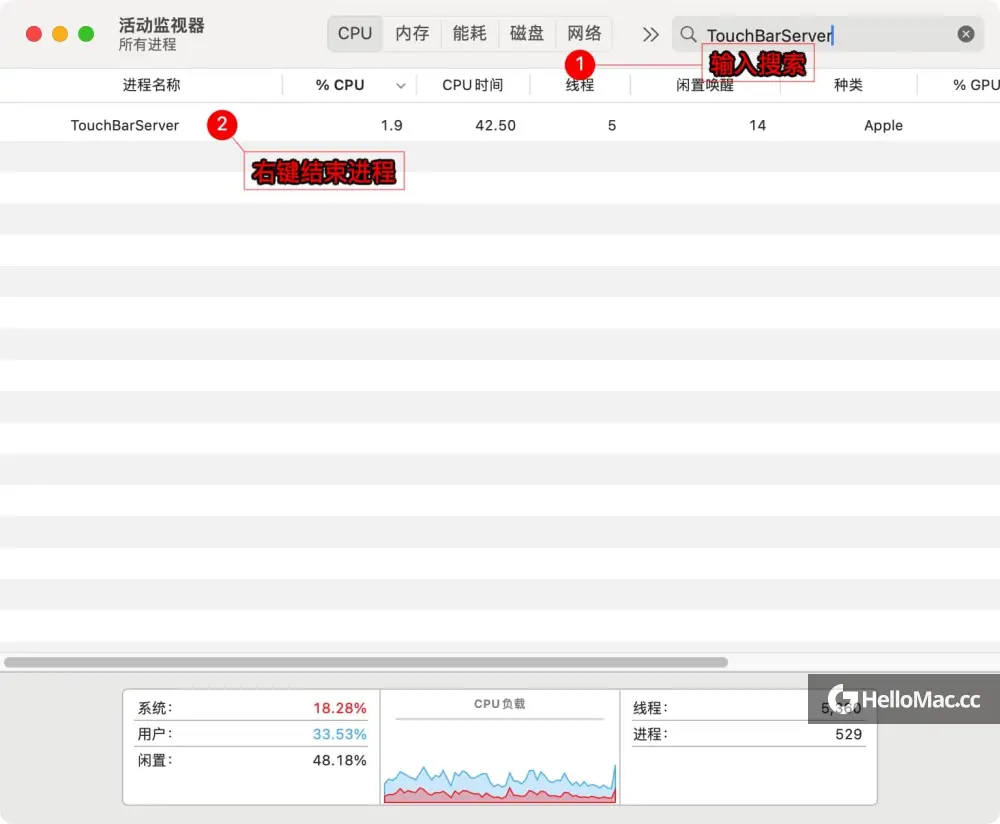This screenshot has width=1000, height=824.
Task: Sort by 线程 column header
Action: [x=580, y=85]
